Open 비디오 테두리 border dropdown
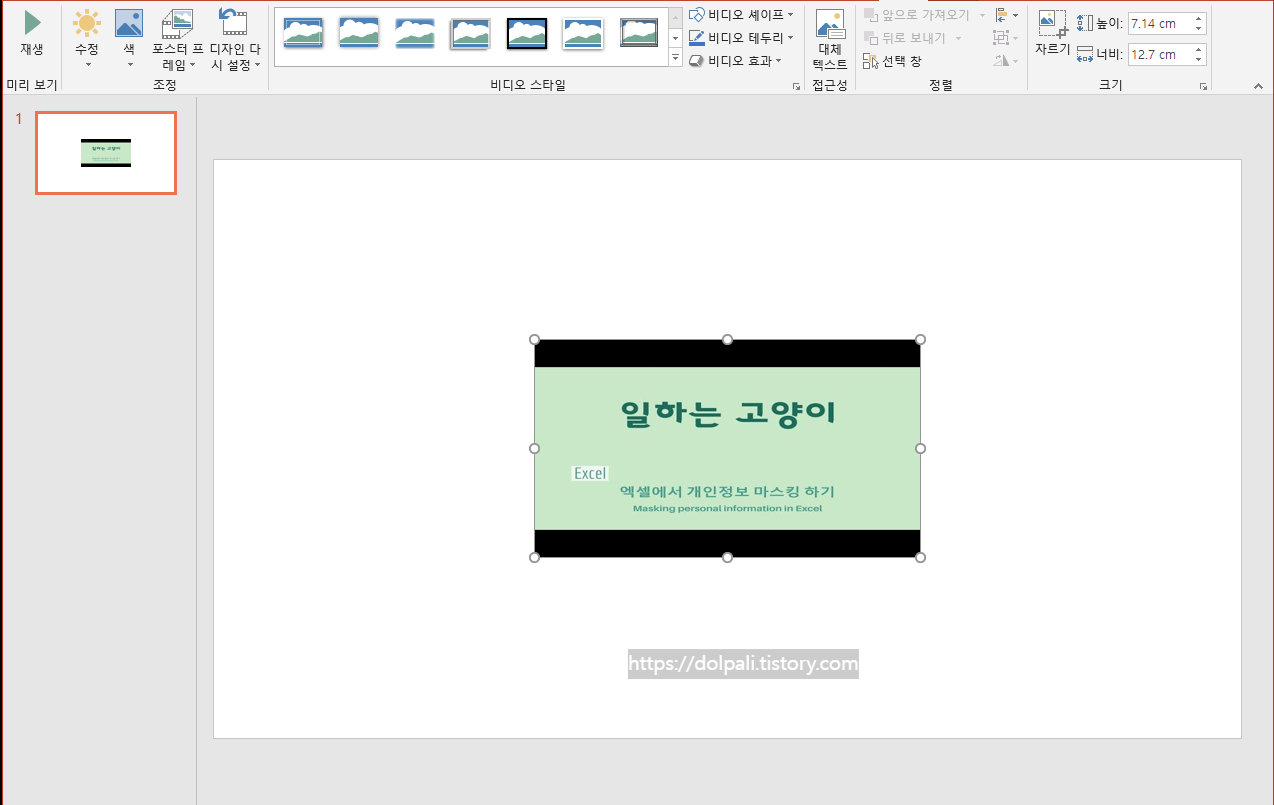The height and width of the screenshot is (805, 1274). [741, 38]
